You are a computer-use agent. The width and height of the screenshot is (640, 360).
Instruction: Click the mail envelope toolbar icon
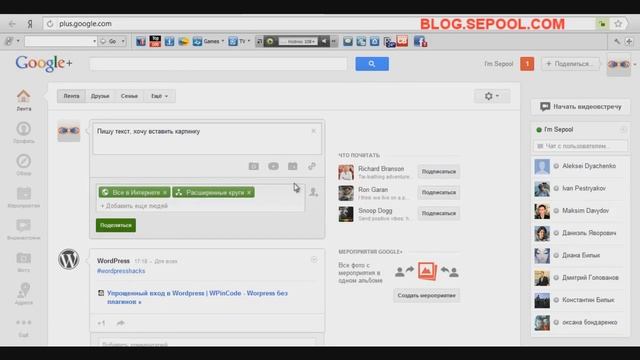click(348, 41)
